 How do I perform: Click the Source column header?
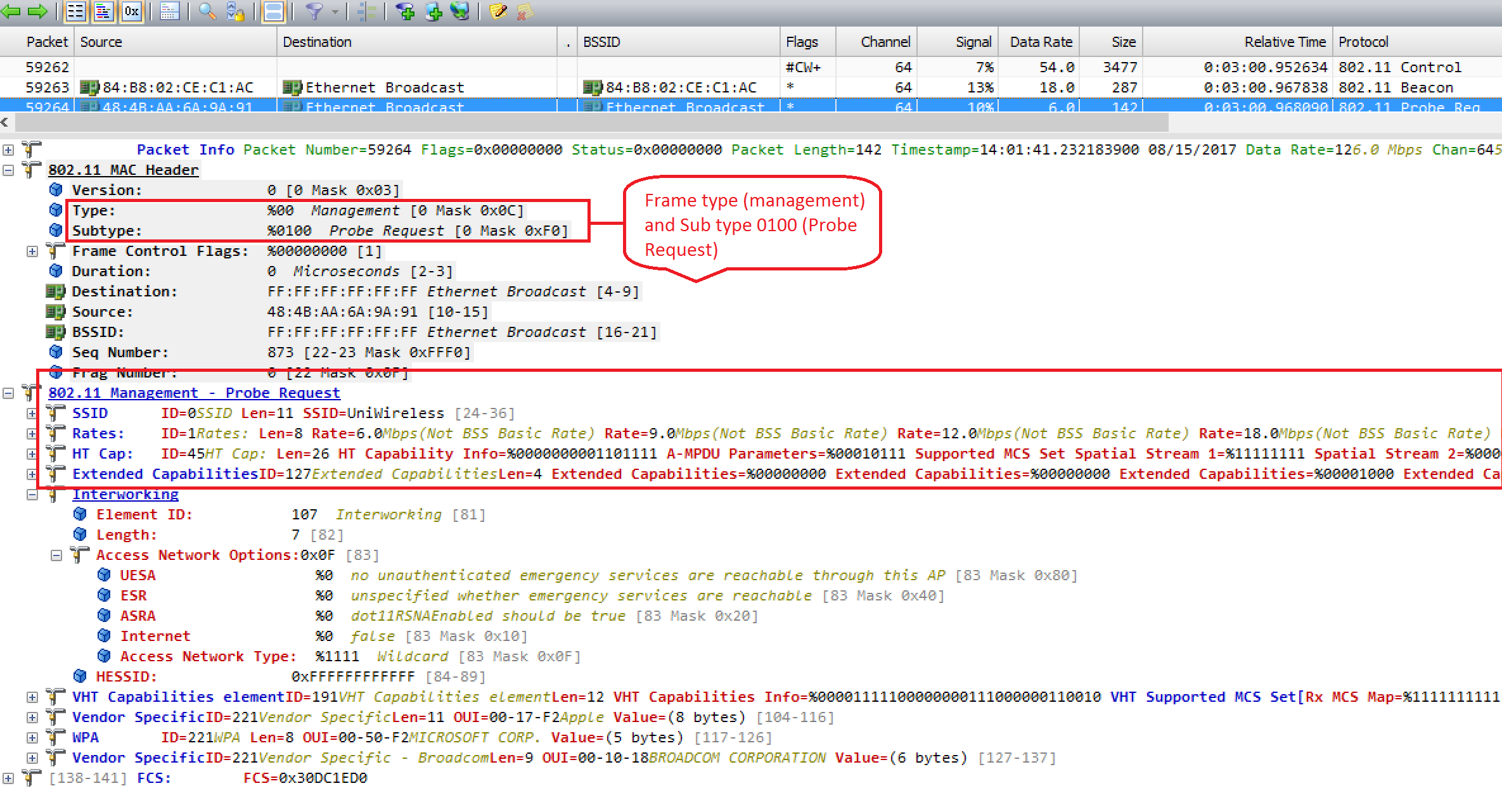point(101,41)
